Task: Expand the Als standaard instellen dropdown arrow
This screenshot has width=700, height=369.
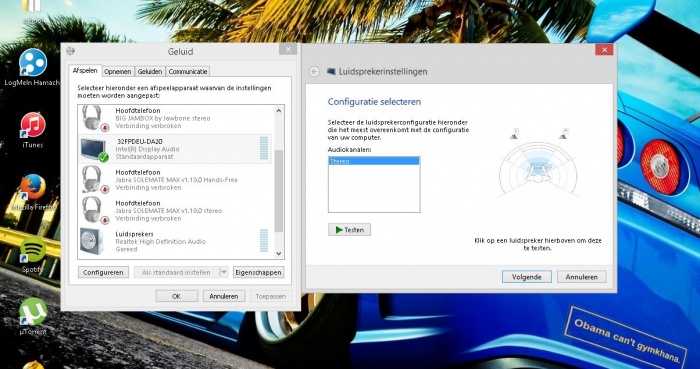Action: tap(224, 272)
